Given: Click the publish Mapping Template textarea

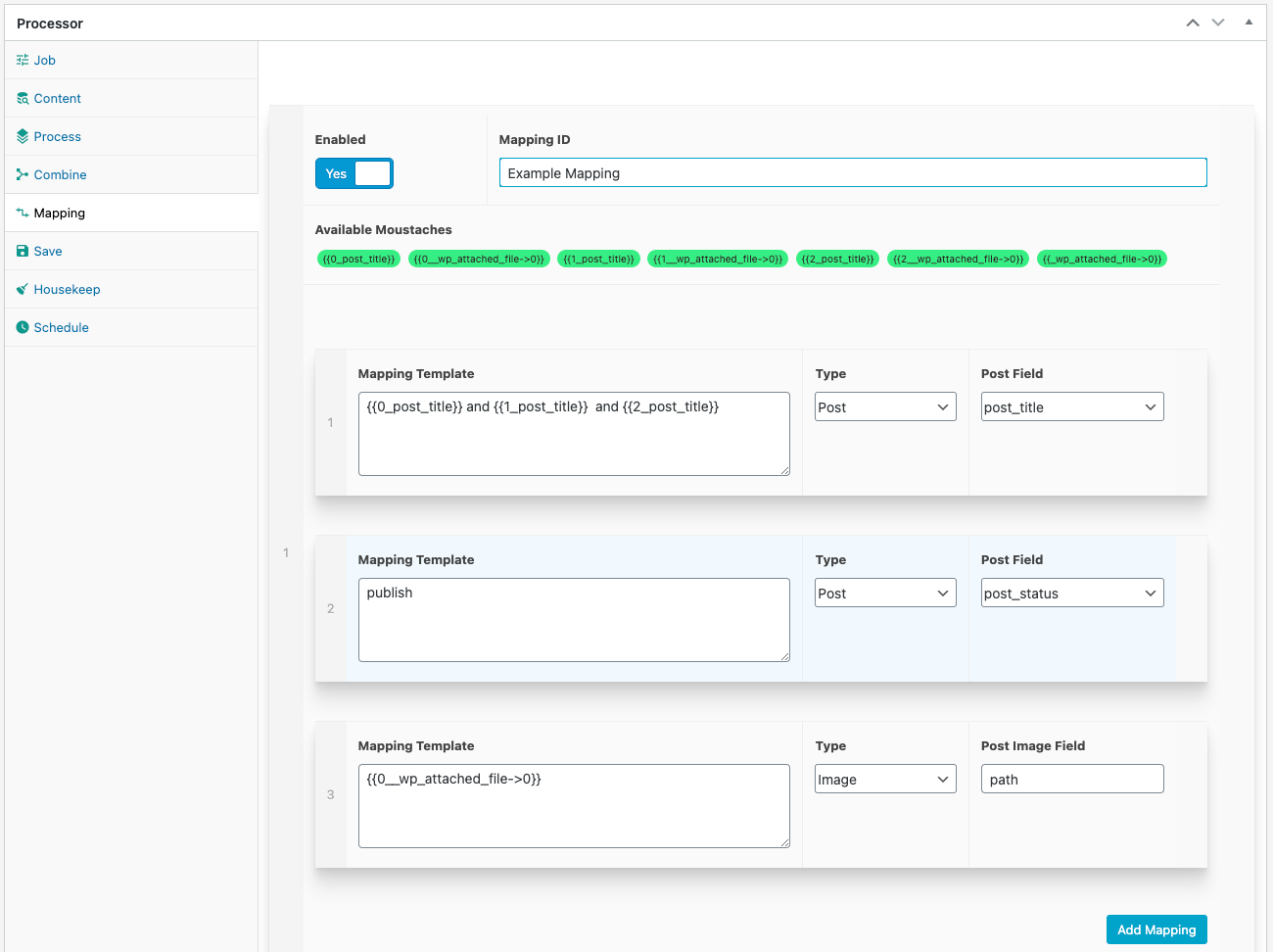Looking at the screenshot, I should [574, 620].
